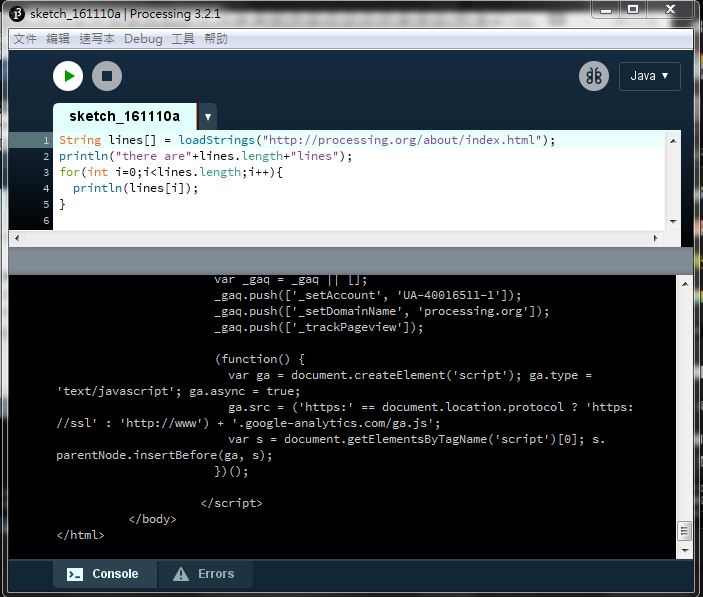Switch to the Console tab

point(105,574)
